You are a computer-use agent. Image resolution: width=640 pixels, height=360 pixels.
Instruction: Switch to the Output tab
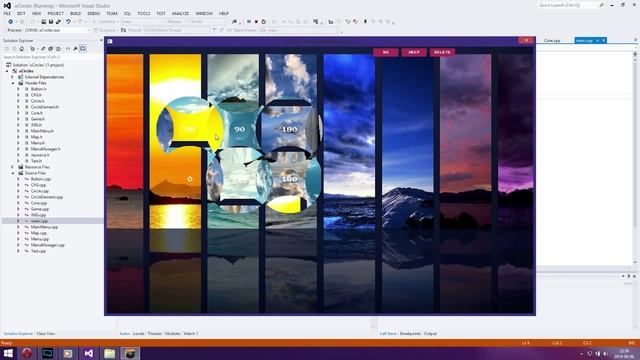(430, 334)
